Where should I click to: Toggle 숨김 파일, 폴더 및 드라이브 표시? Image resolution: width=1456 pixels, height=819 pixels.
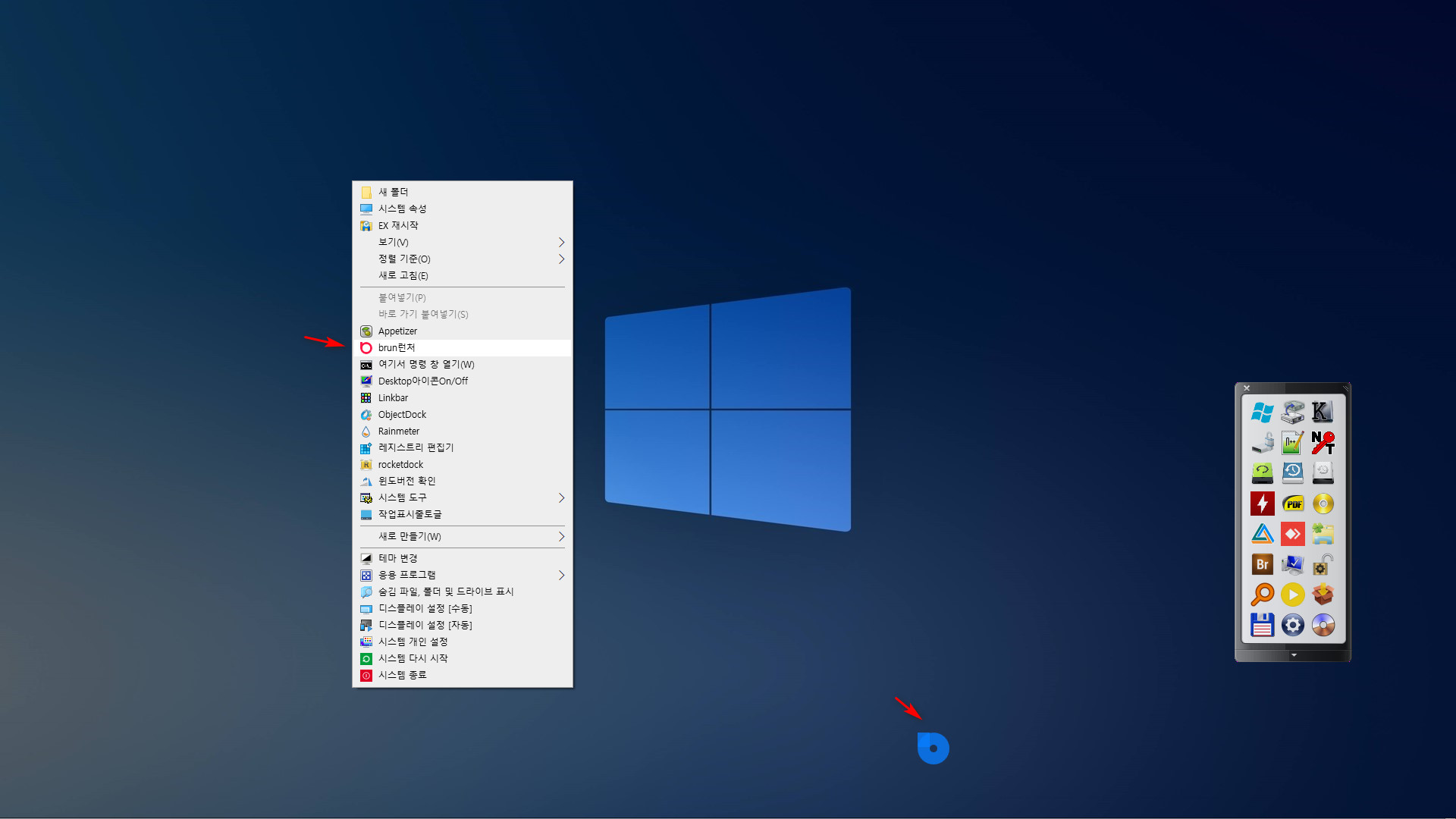point(463,592)
